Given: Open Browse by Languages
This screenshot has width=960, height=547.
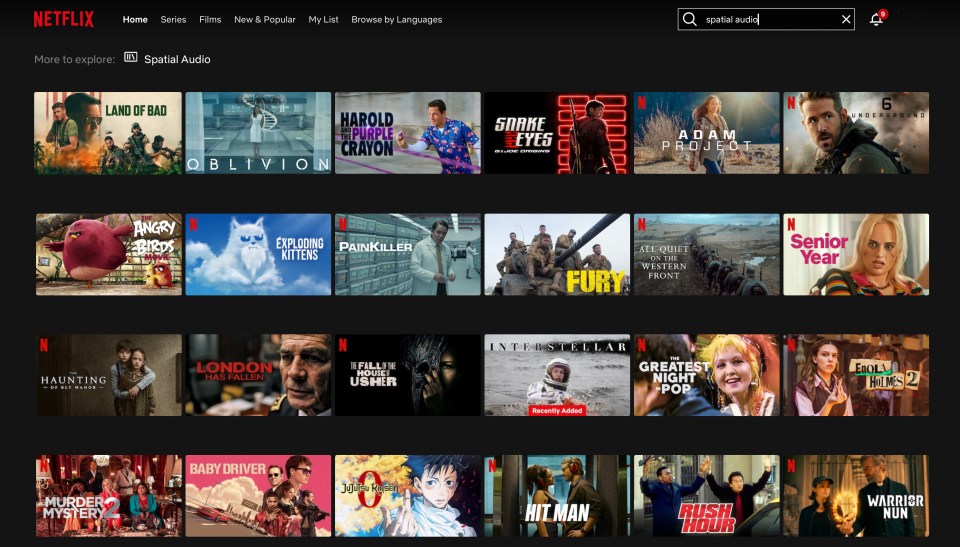Looking at the screenshot, I should [x=397, y=20].
